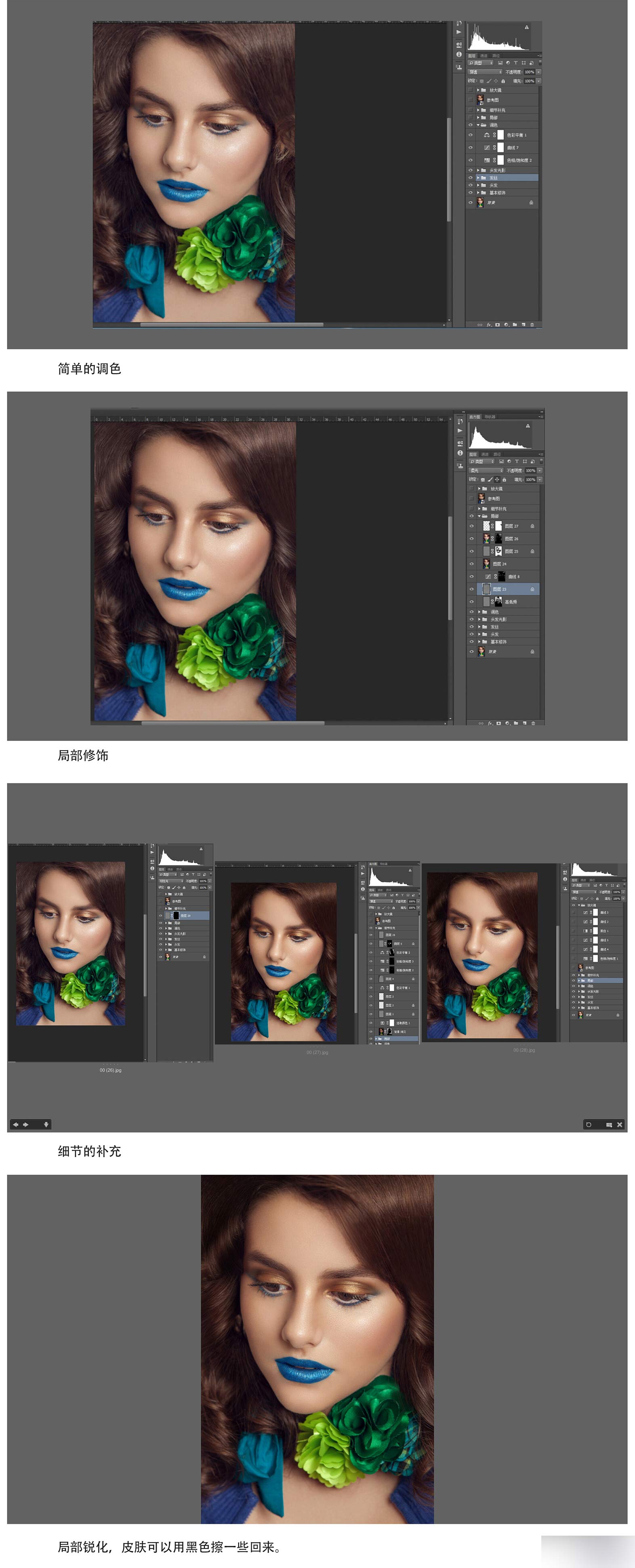Delete layer with trash icon in the second screenshot
This screenshot has height=1568, width=635.
pyautogui.click(x=534, y=723)
